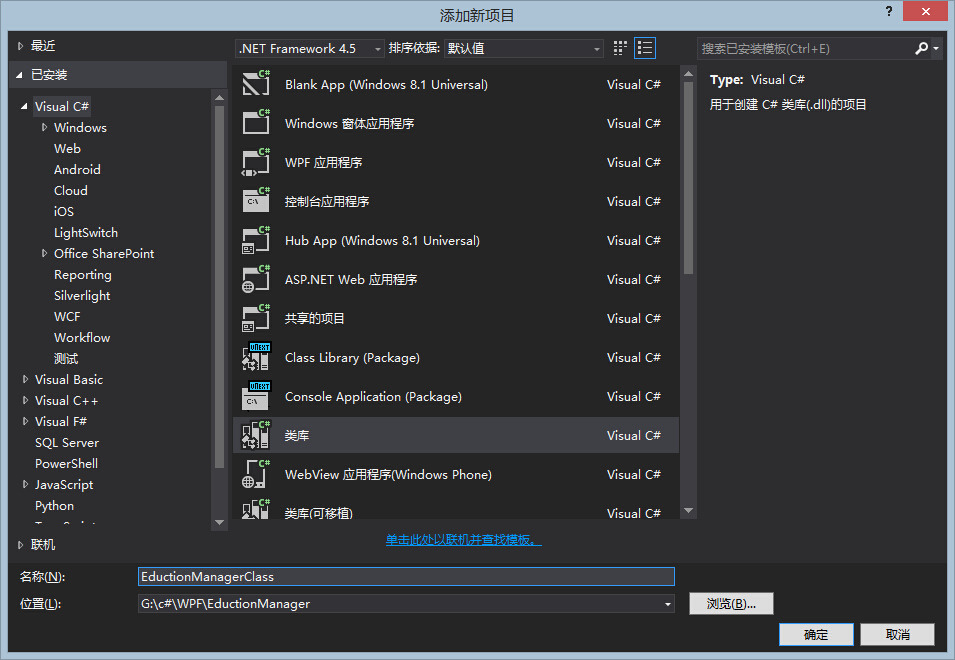Click the template list scroll down arrow
This screenshot has height=660, width=955.
click(689, 510)
